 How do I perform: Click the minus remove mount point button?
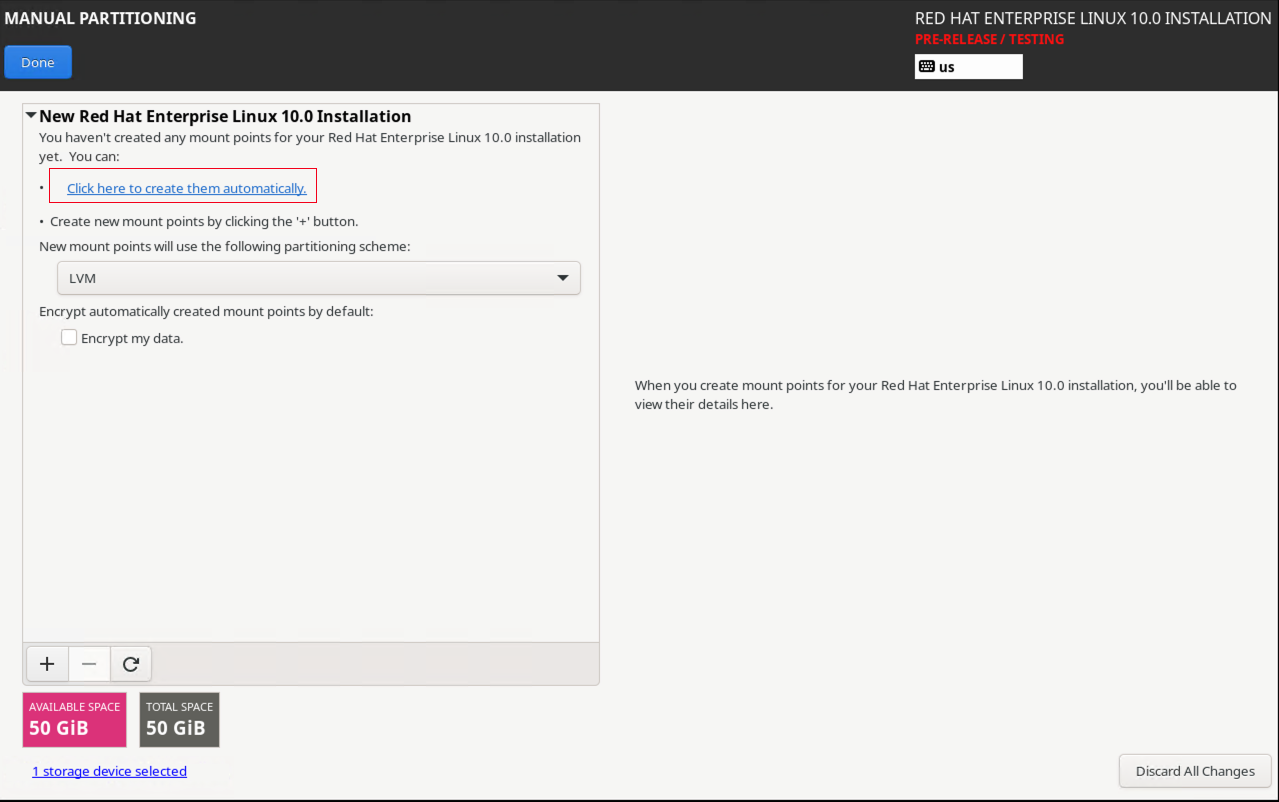click(x=89, y=663)
